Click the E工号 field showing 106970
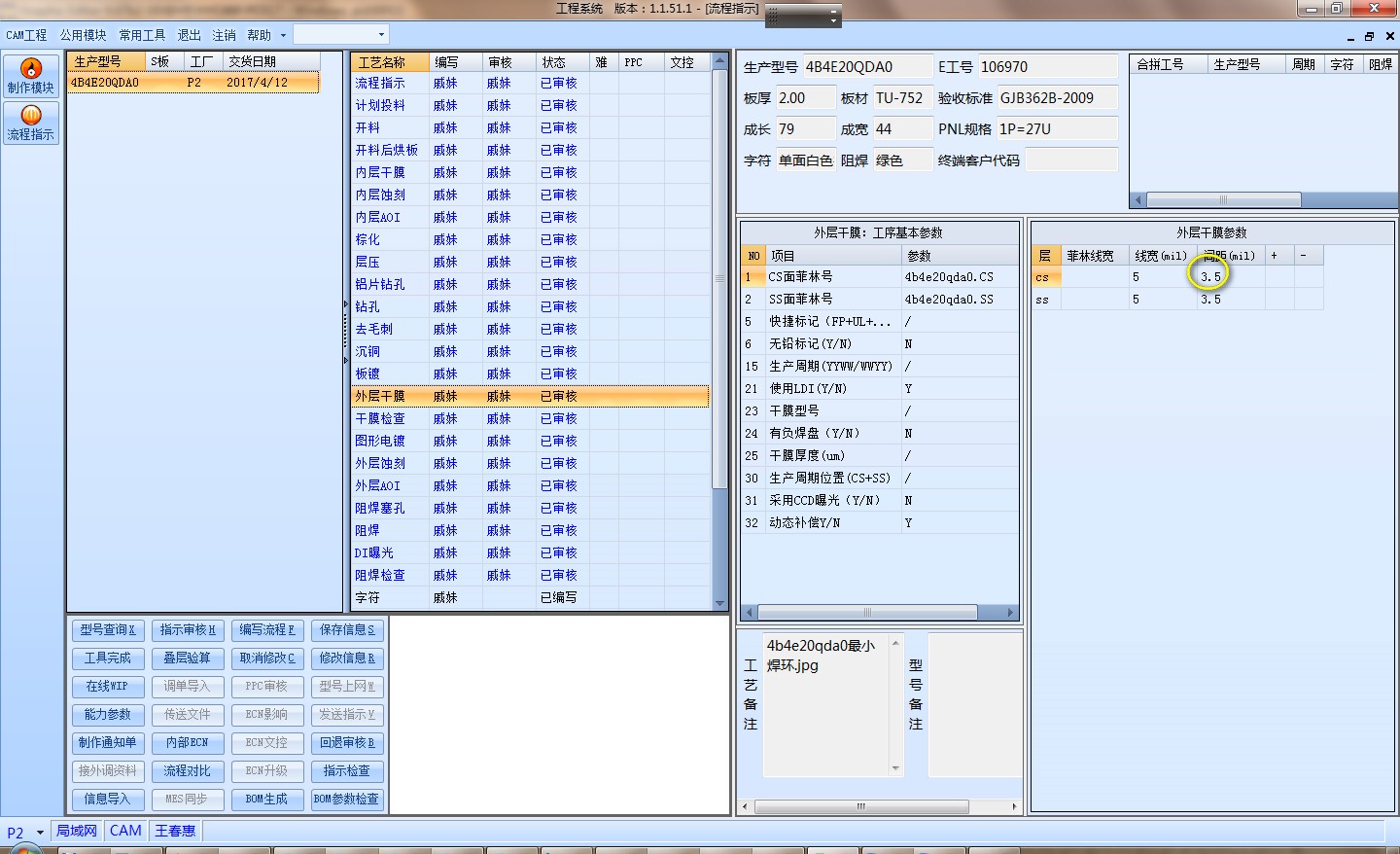The image size is (1400, 854). coord(1048,67)
